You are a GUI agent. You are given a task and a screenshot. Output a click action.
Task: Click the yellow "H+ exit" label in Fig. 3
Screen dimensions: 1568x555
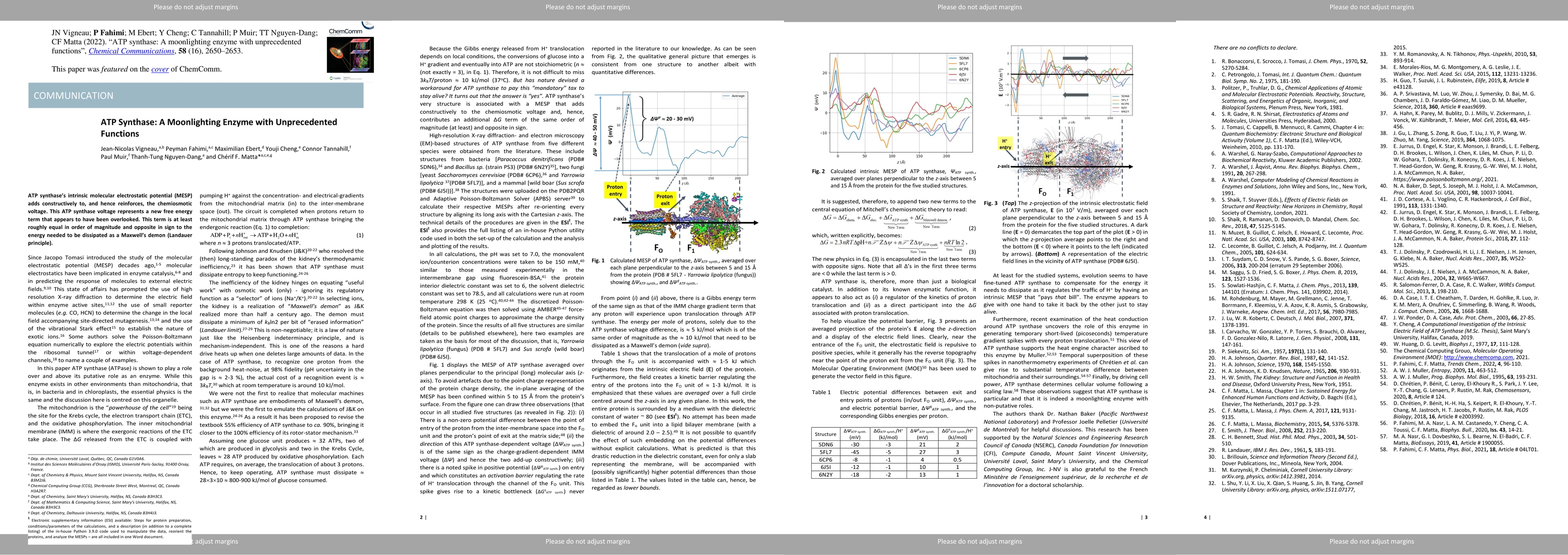click(1049, 160)
